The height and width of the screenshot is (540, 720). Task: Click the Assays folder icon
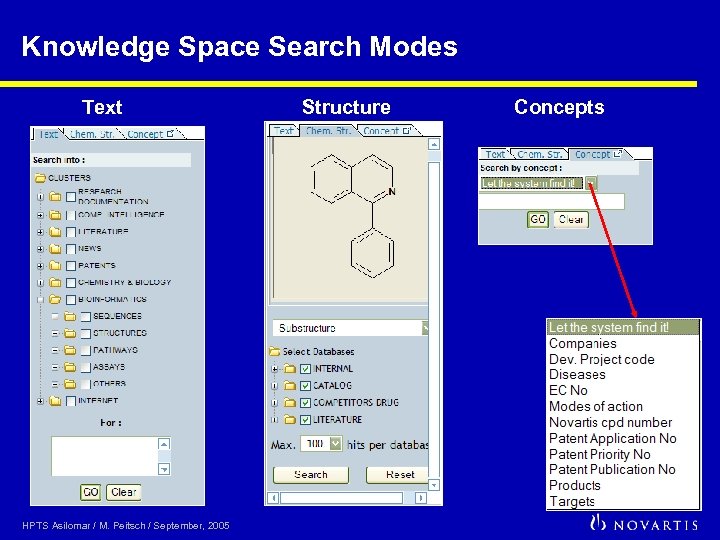coord(70,367)
